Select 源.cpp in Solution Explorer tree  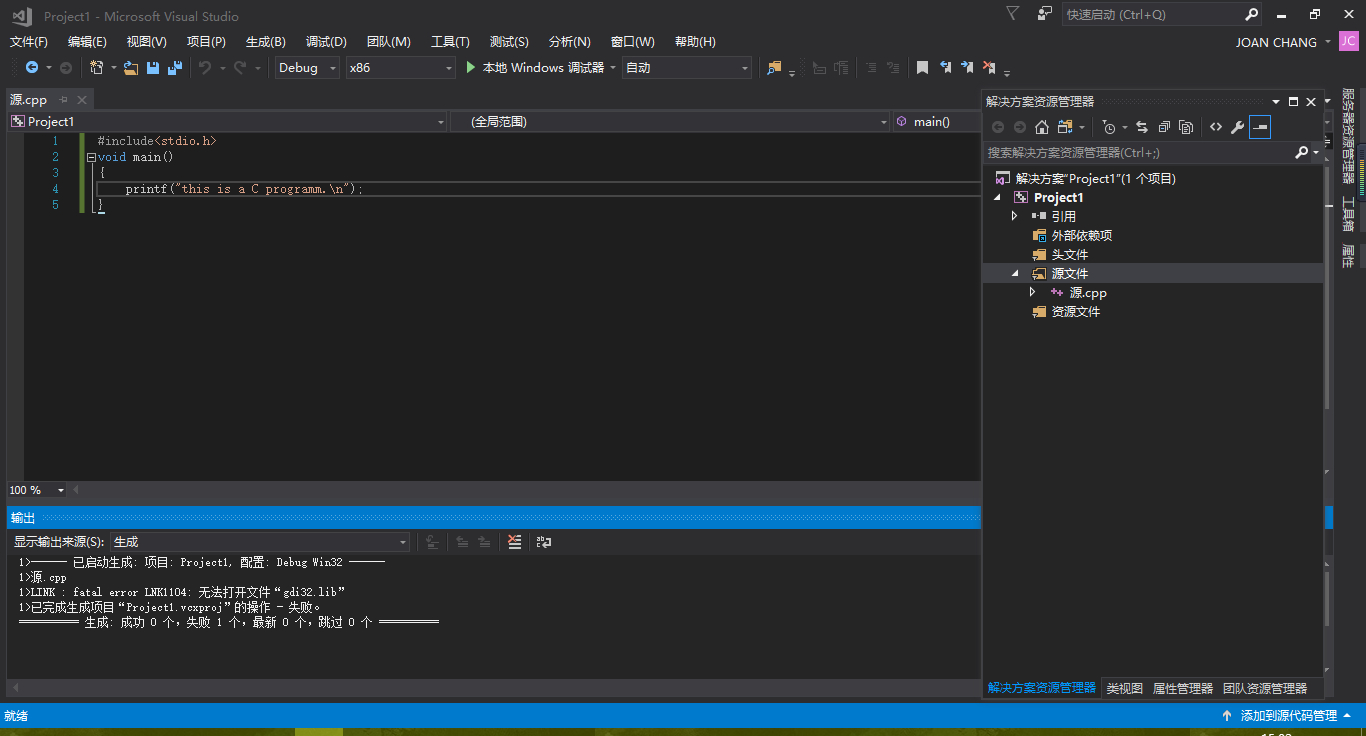[x=1088, y=293]
